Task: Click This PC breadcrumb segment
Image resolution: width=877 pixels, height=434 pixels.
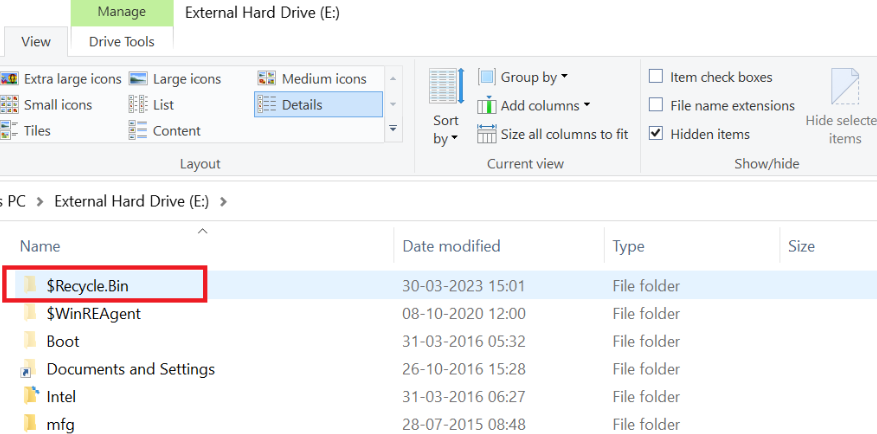Action: [13, 201]
